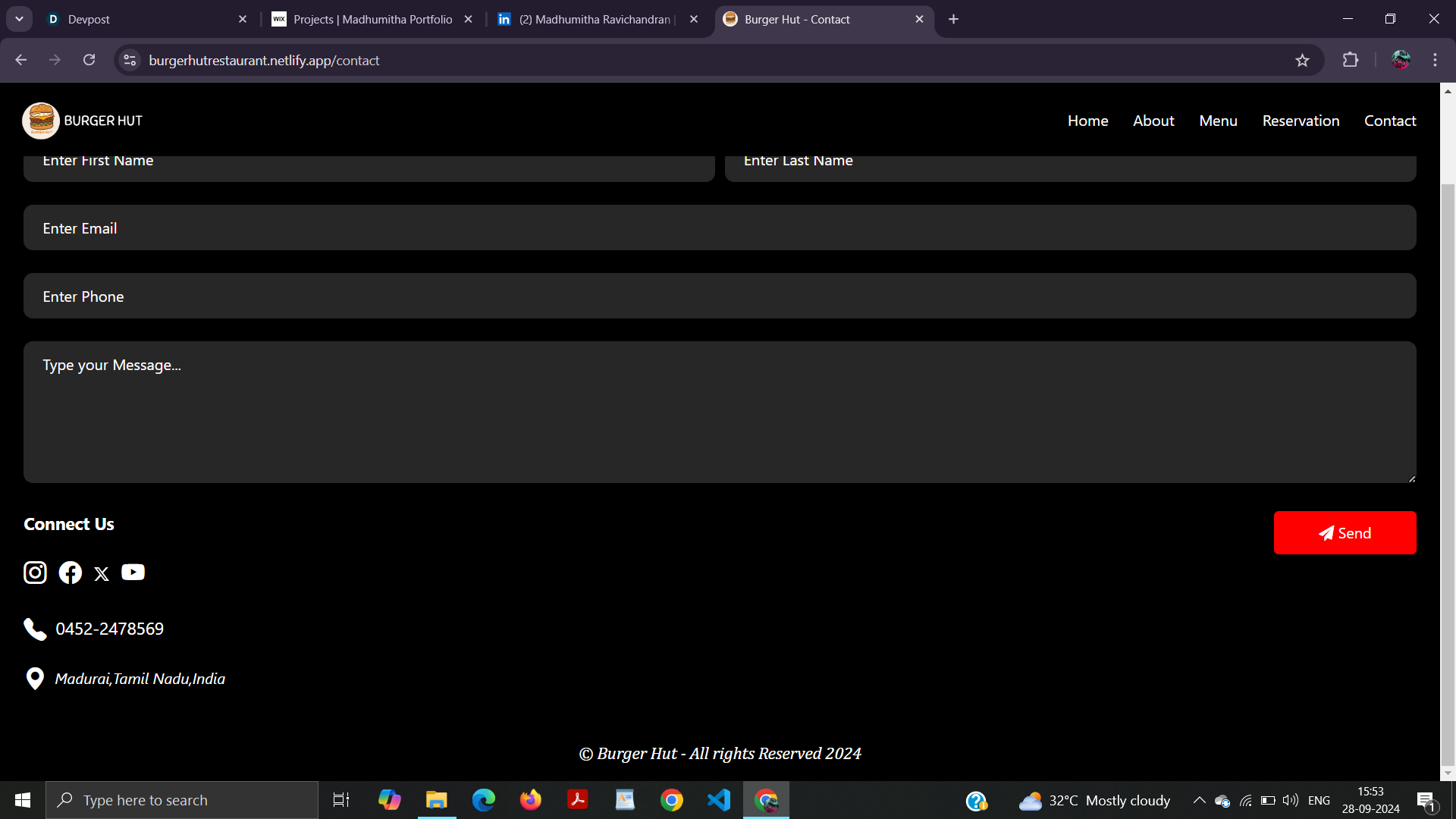Open Chrome three-dot menu
The image size is (1456, 819).
[1435, 61]
